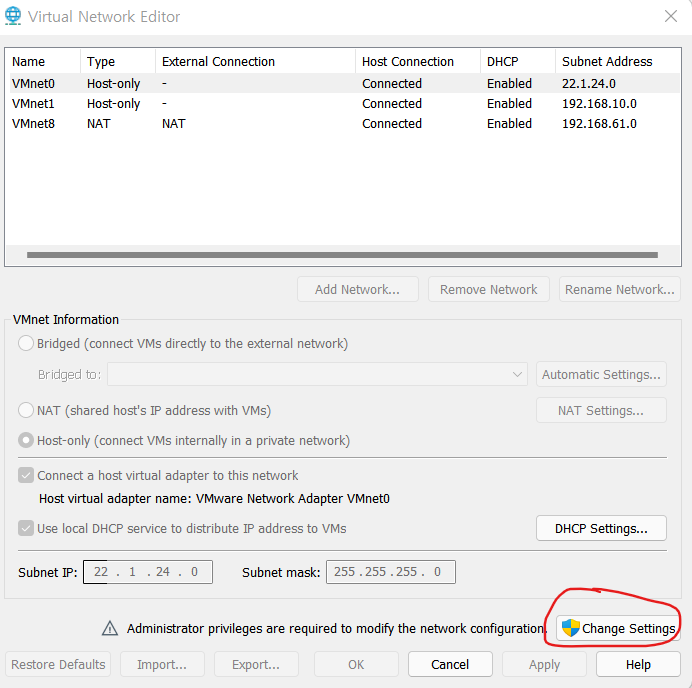Viewport: 692px width, 688px height.
Task: Click subnet address 192.168.61.0
Action: [599, 124]
